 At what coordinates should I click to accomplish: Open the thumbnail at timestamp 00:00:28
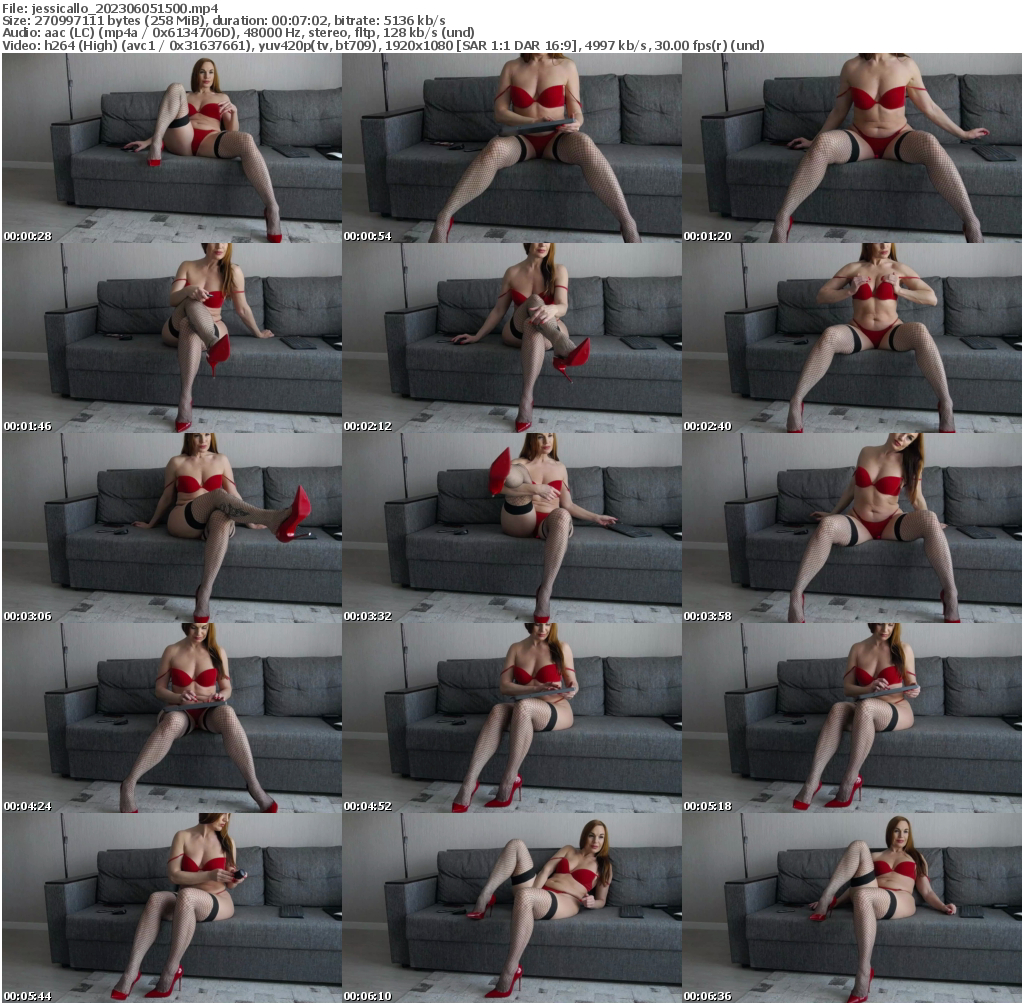tap(170, 150)
